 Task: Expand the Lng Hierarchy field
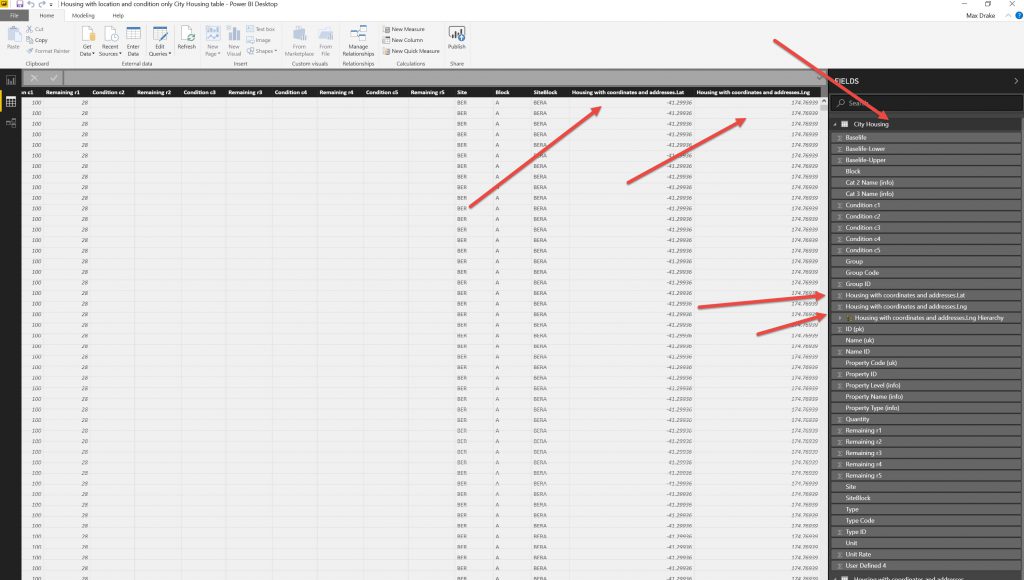pyautogui.click(x=839, y=318)
